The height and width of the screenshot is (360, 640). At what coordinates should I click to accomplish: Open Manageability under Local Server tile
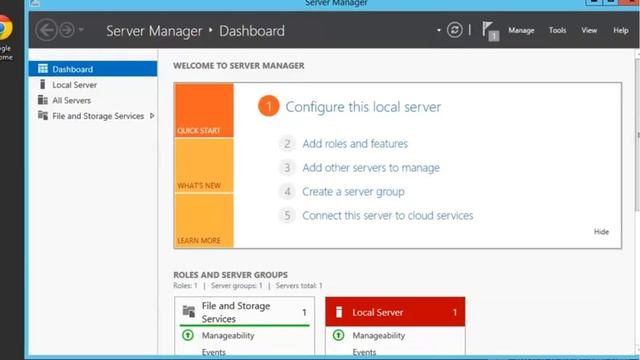378,336
